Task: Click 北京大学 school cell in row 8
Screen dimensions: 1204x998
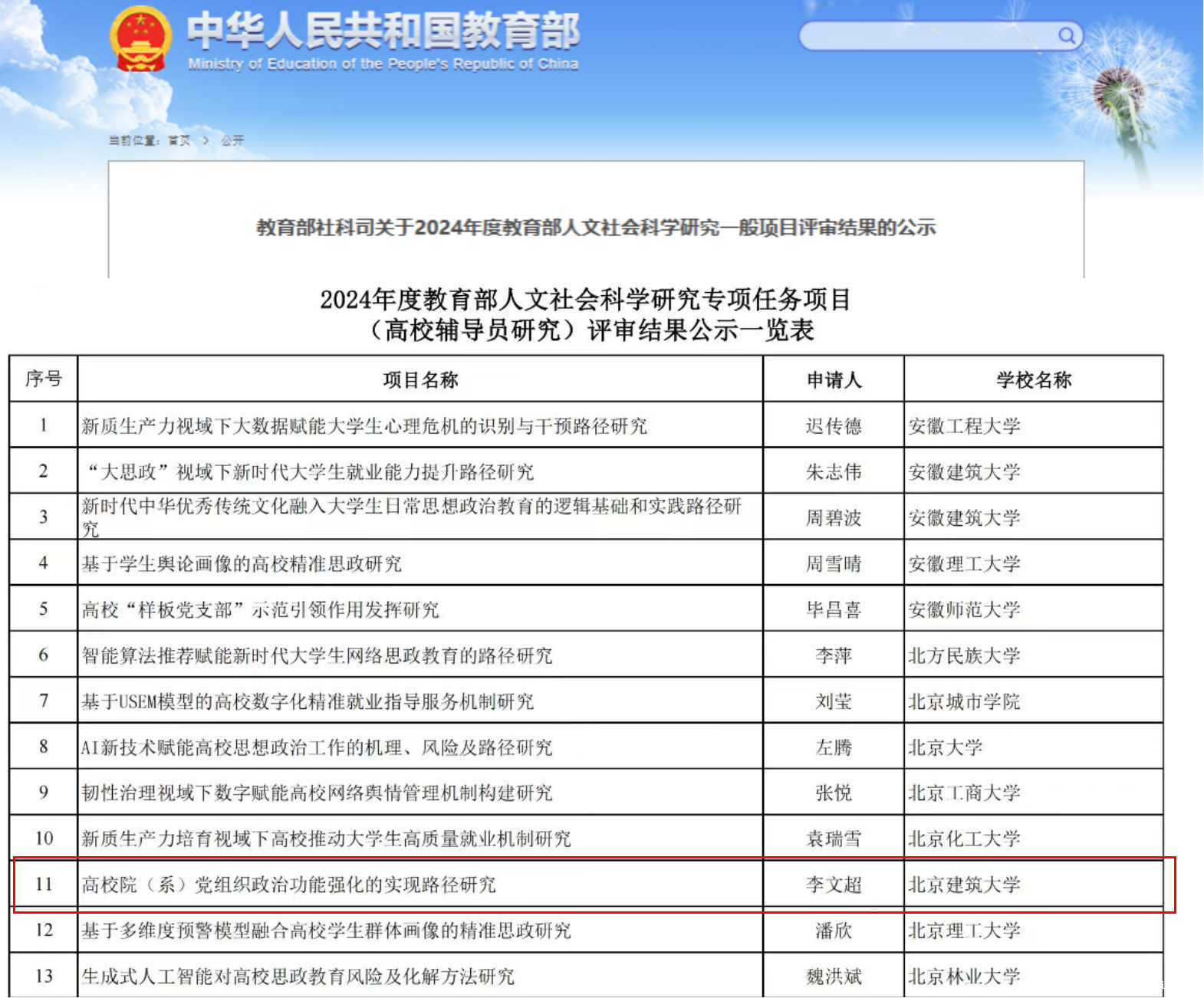Action: coord(945,747)
